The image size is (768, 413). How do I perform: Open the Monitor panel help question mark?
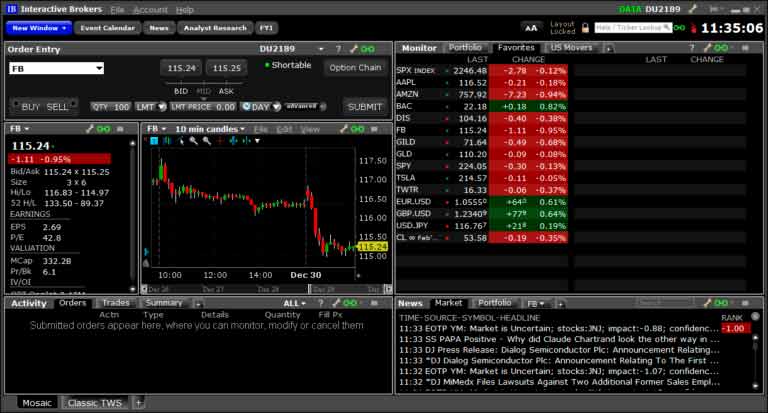(x=692, y=48)
